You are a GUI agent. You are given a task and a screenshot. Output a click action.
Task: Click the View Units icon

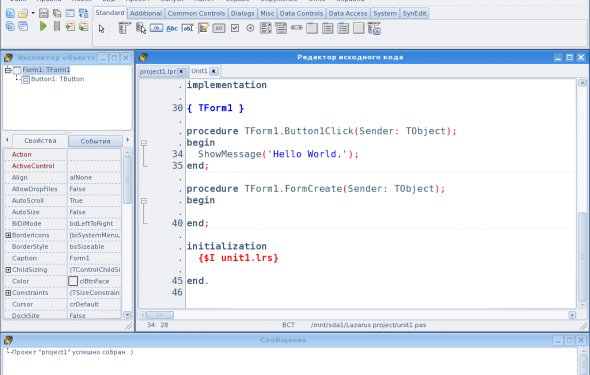[10, 26]
